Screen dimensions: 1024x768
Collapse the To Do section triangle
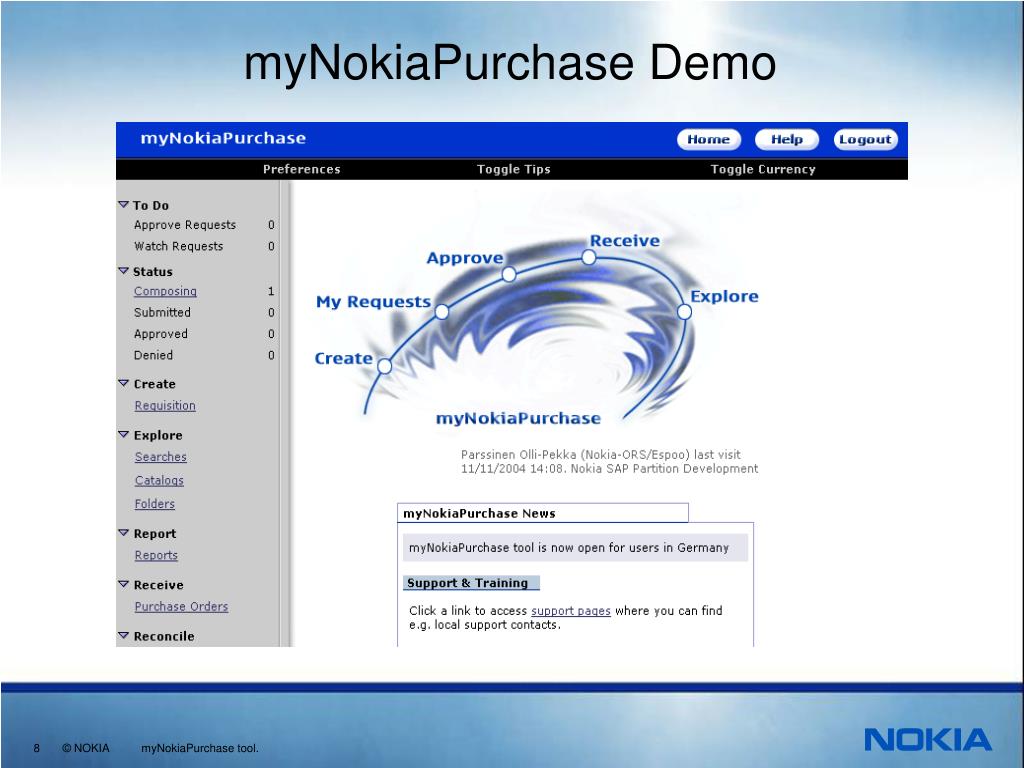123,204
